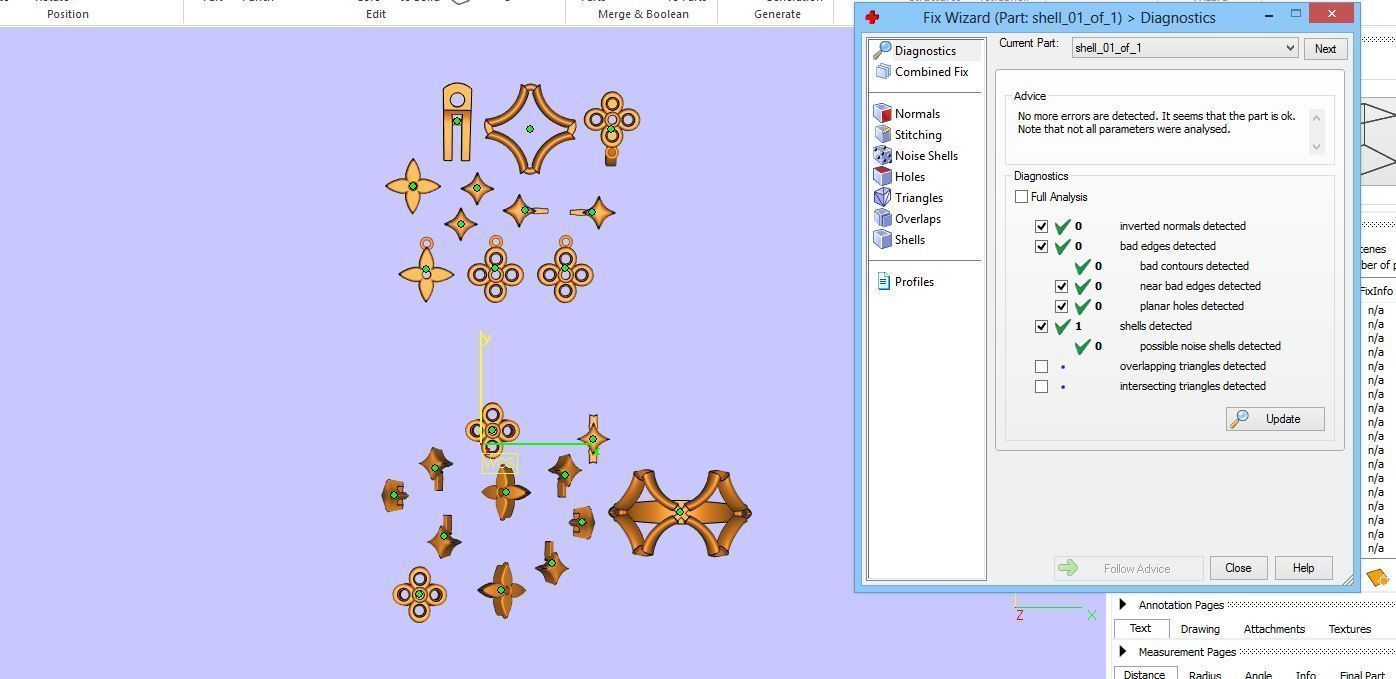Open the Info measurement tab
This screenshot has width=1396, height=679.
(1305, 675)
